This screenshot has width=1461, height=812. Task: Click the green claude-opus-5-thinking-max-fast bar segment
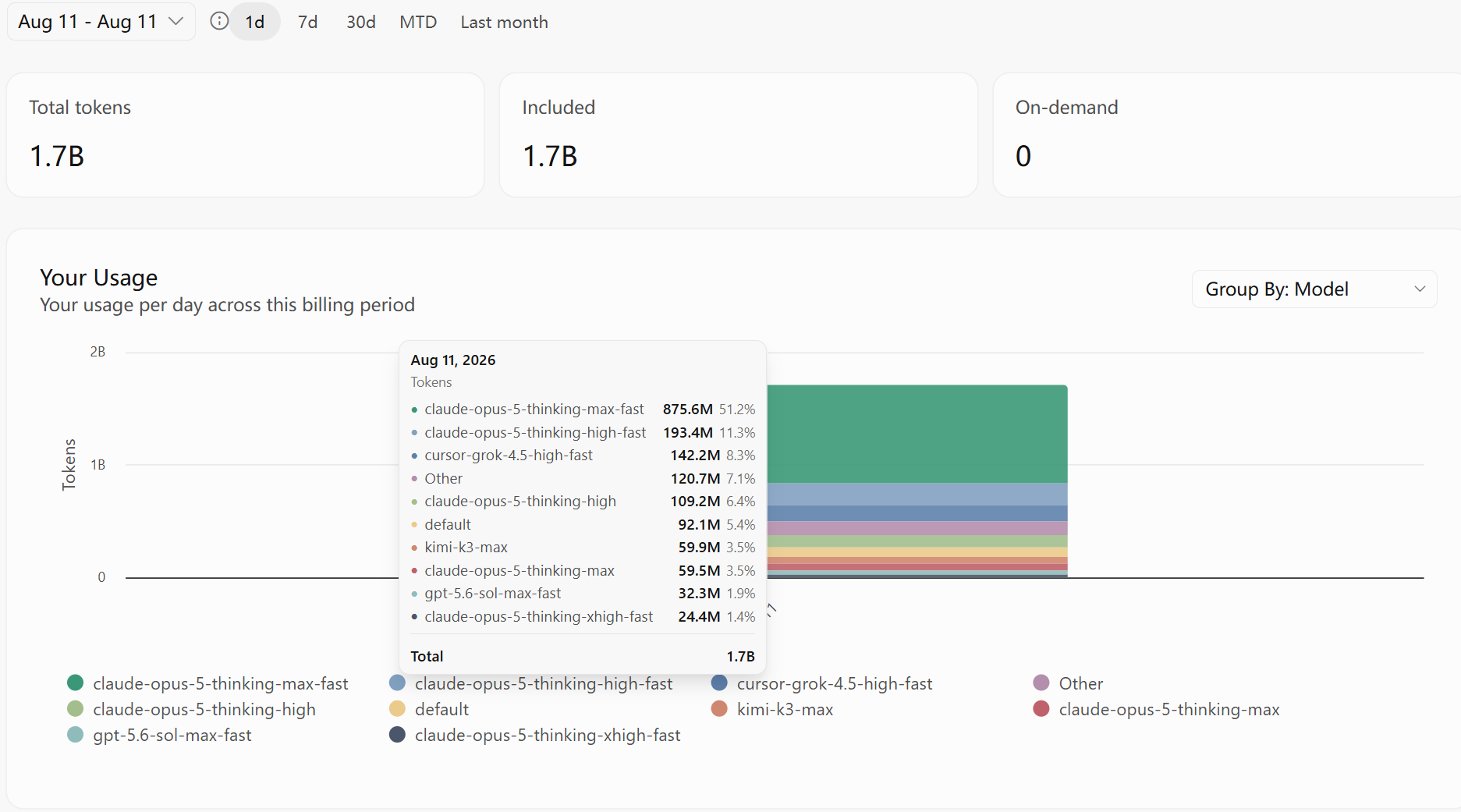[917, 434]
